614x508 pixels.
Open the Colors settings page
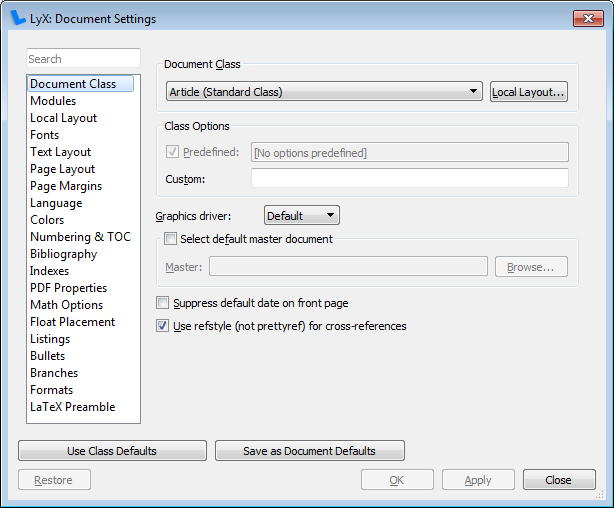(47, 220)
